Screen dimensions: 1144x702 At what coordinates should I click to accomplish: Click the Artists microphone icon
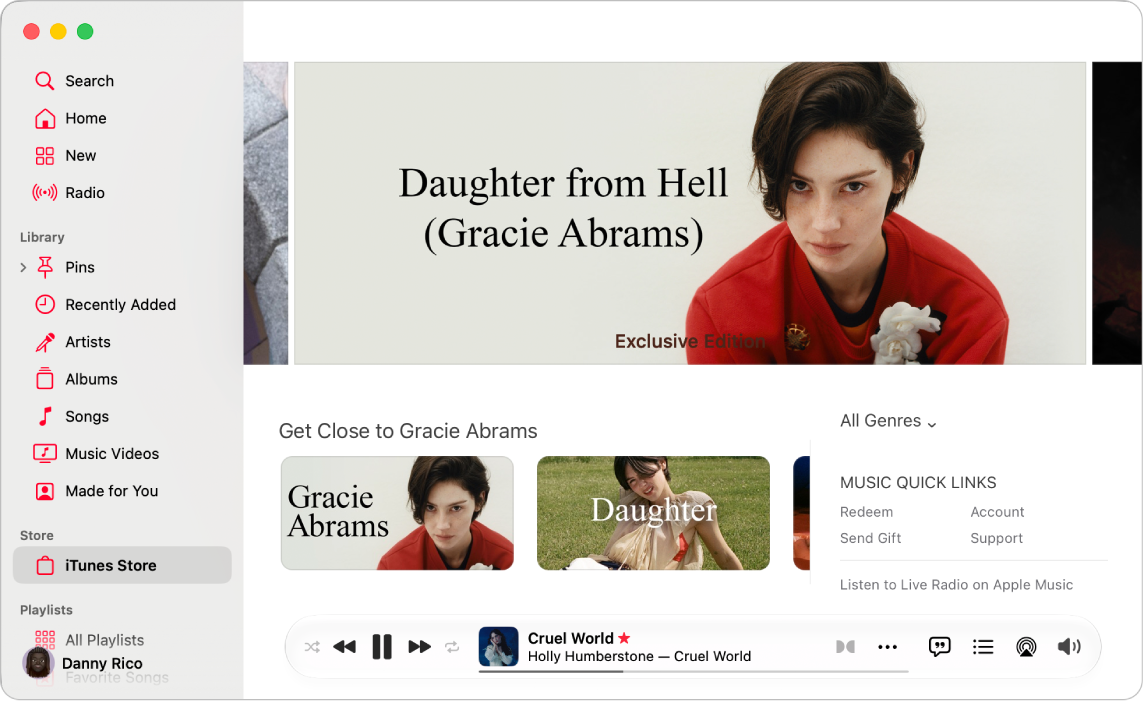pos(45,342)
